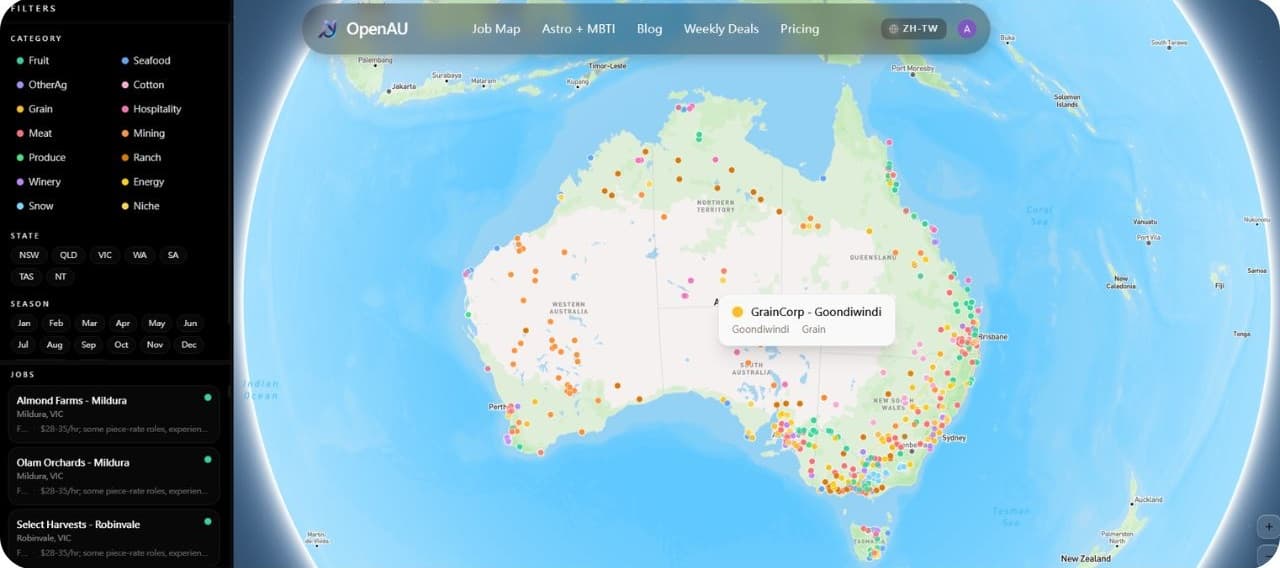The height and width of the screenshot is (568, 1280).
Task: Enable the Winery category filter
Action: click(x=44, y=182)
